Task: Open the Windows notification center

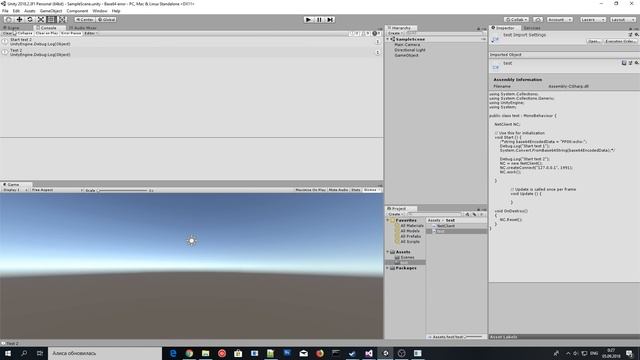Action: (x=630, y=353)
